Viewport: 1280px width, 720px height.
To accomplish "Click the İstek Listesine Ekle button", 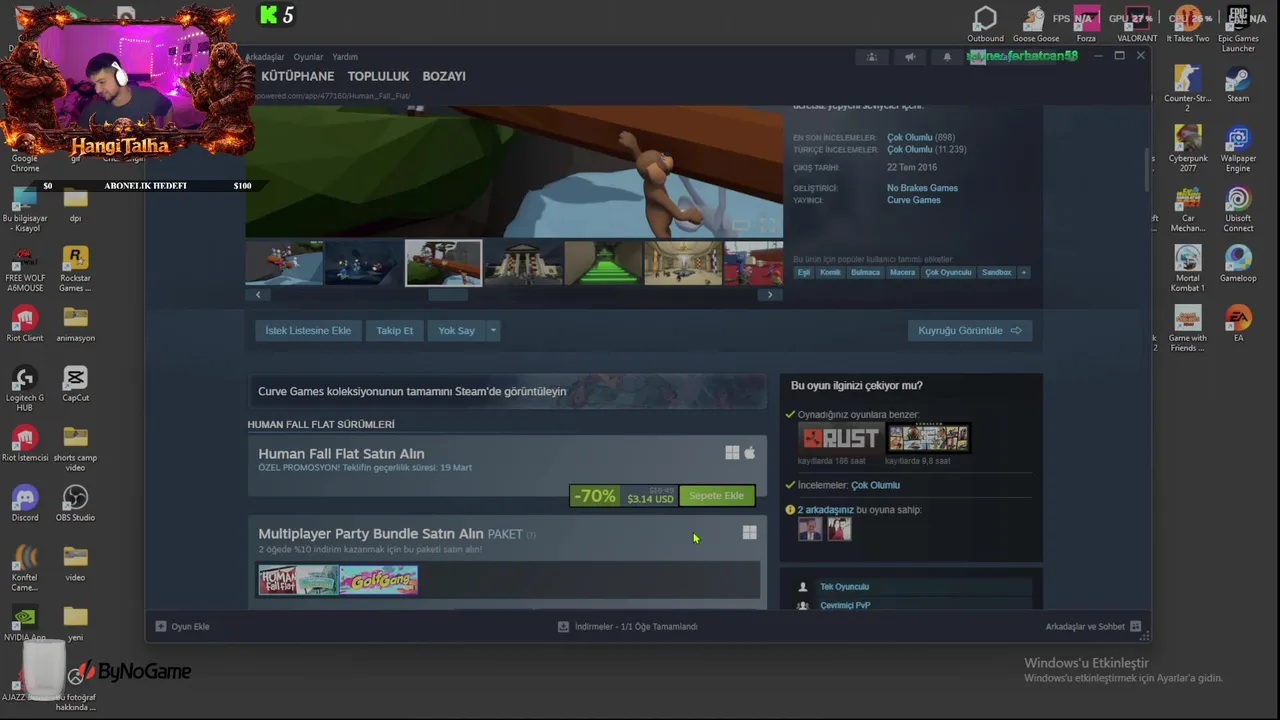I will click(x=308, y=330).
